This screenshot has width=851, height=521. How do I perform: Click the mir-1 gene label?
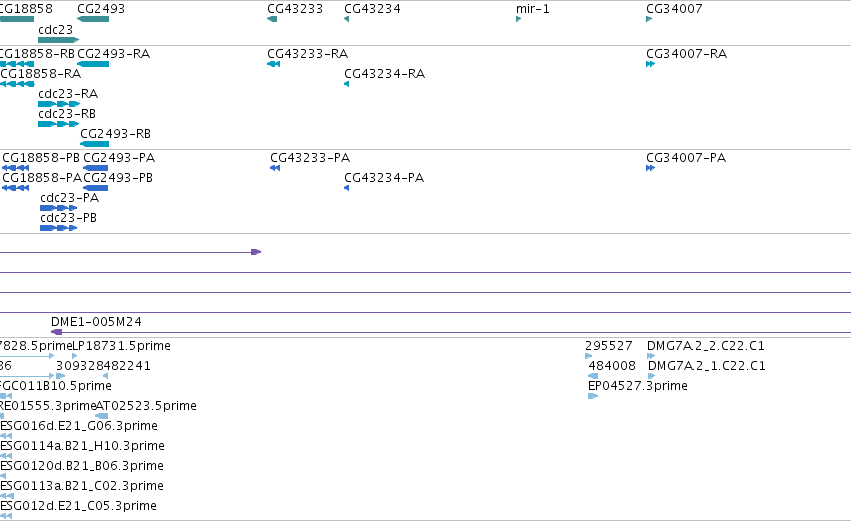pos(532,9)
